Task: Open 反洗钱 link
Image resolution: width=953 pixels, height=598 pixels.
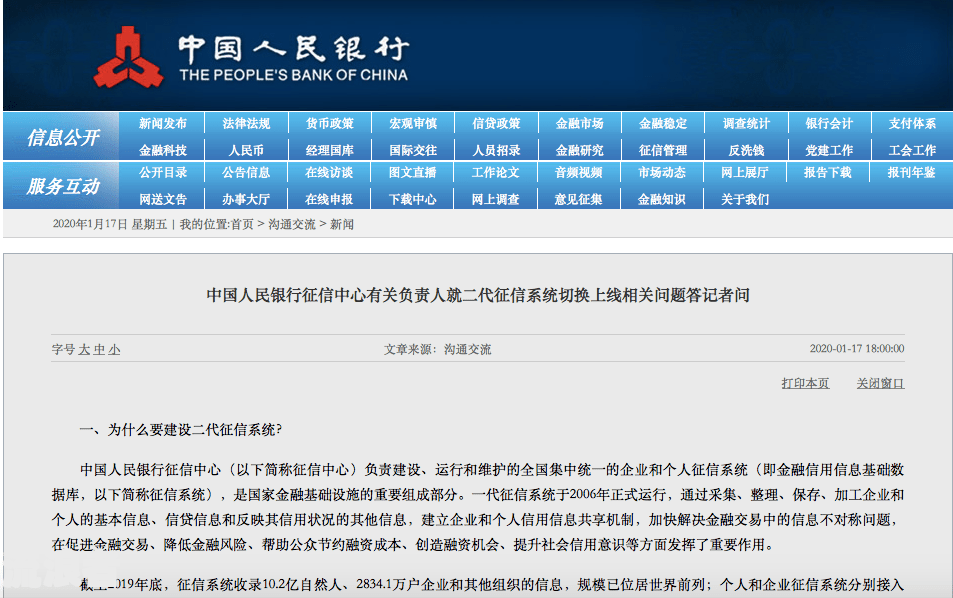Action: 746,150
